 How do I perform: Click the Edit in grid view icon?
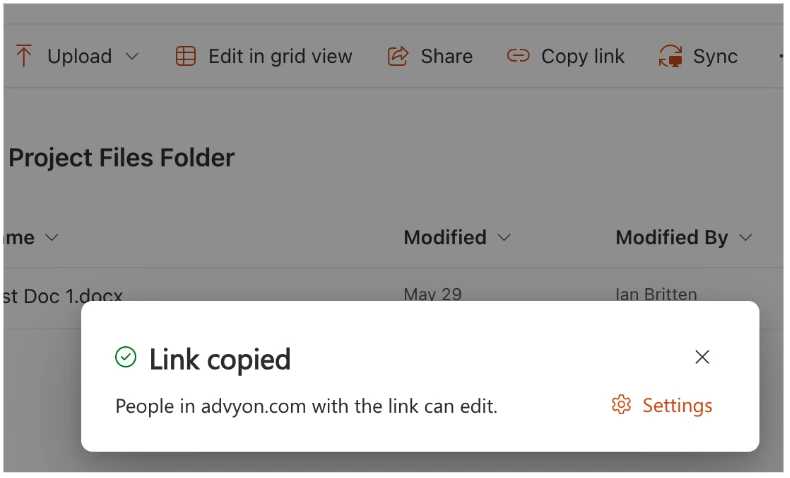click(x=186, y=56)
